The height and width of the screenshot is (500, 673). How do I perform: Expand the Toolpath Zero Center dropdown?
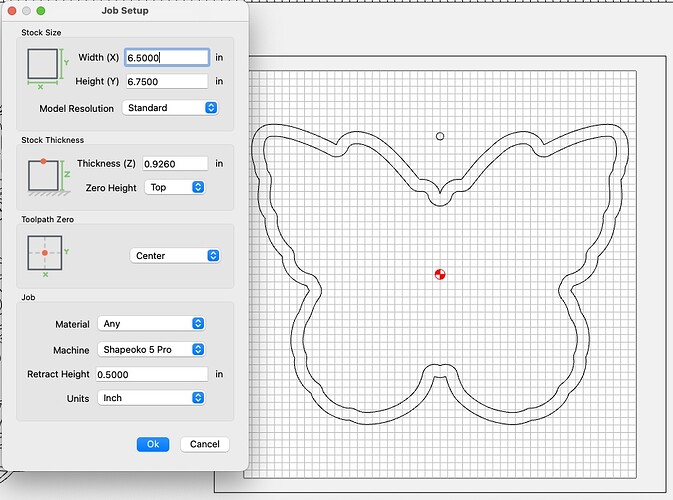click(x=175, y=256)
